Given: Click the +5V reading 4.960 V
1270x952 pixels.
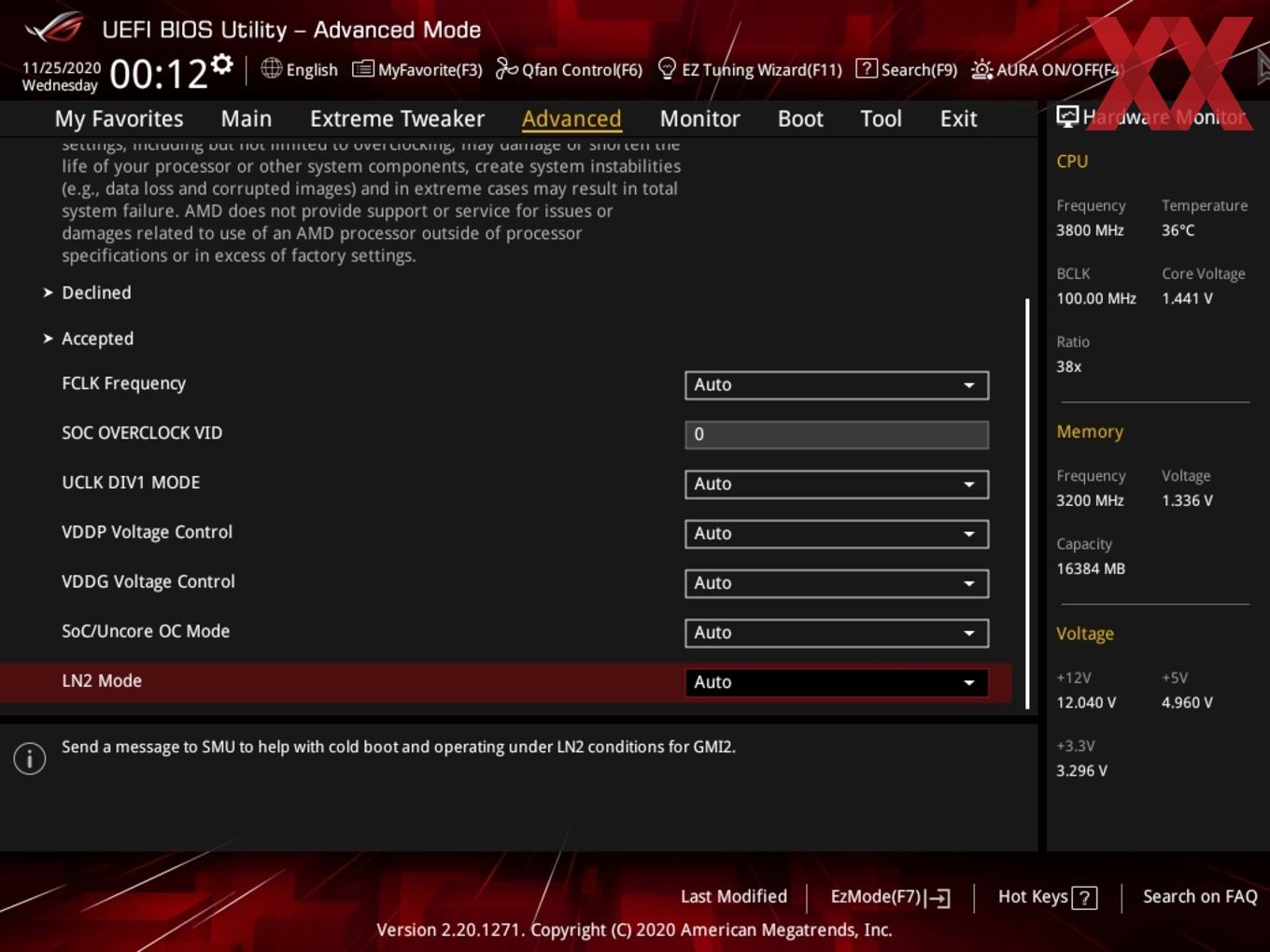Looking at the screenshot, I should click(x=1187, y=702).
